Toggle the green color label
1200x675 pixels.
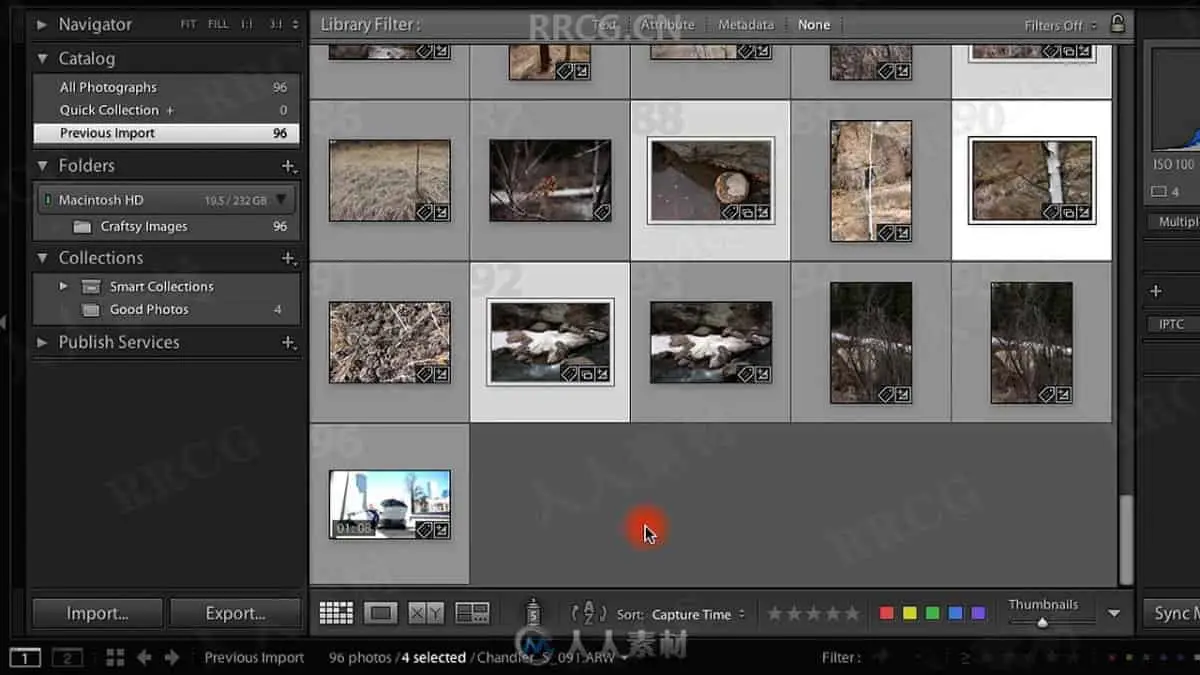pyautogui.click(x=932, y=613)
